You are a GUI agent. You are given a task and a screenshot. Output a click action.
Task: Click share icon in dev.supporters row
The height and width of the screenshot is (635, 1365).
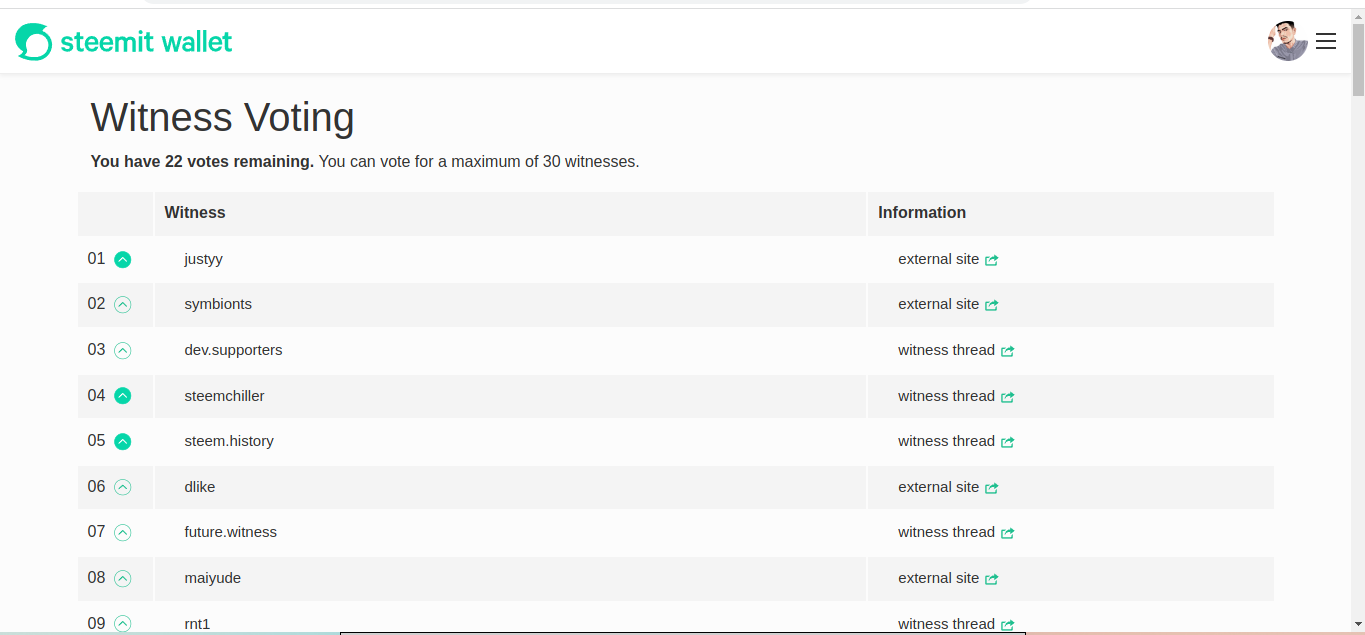[x=1008, y=351]
